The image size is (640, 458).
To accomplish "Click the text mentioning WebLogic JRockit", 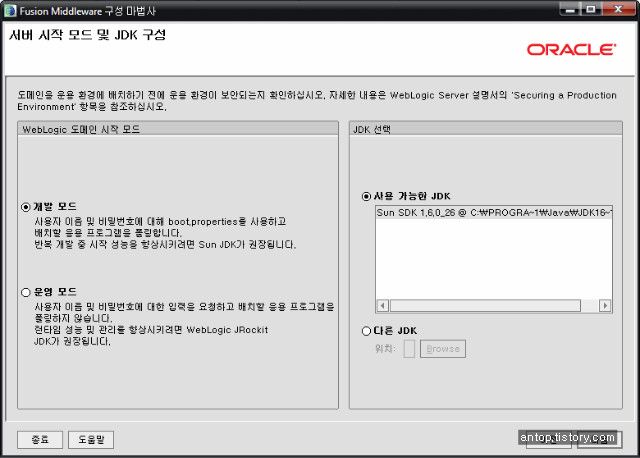I will coord(151,330).
